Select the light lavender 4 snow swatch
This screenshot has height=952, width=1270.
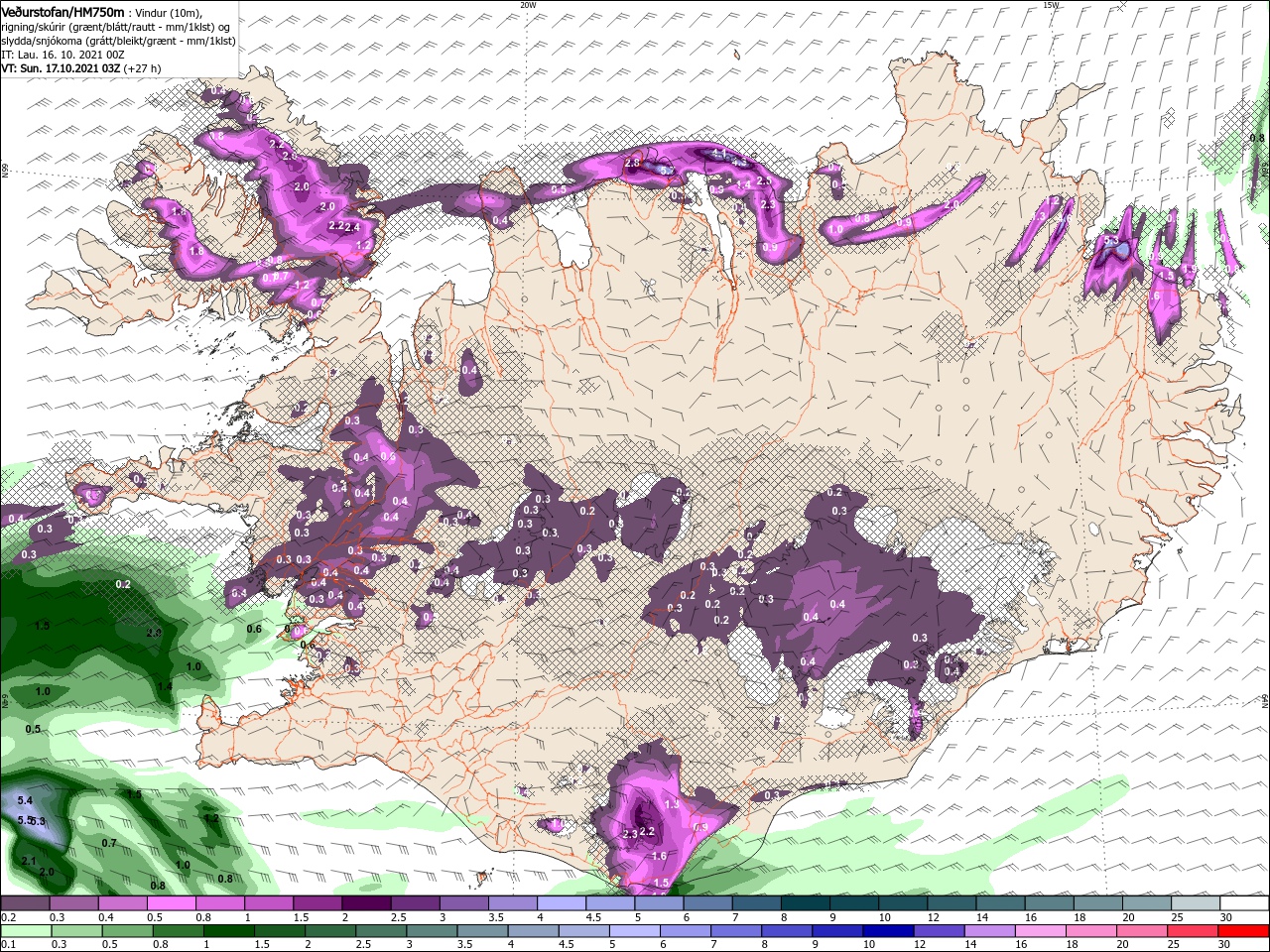coord(562,903)
